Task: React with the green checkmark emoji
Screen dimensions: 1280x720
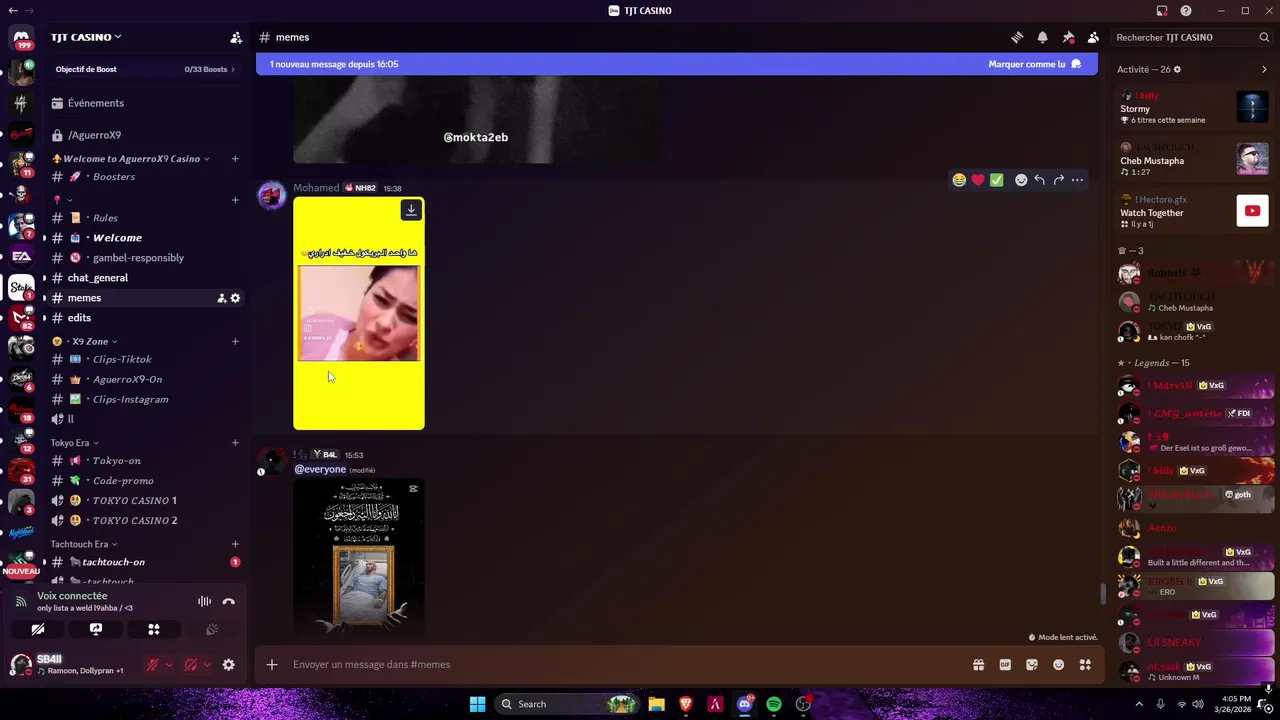Action: (997, 180)
